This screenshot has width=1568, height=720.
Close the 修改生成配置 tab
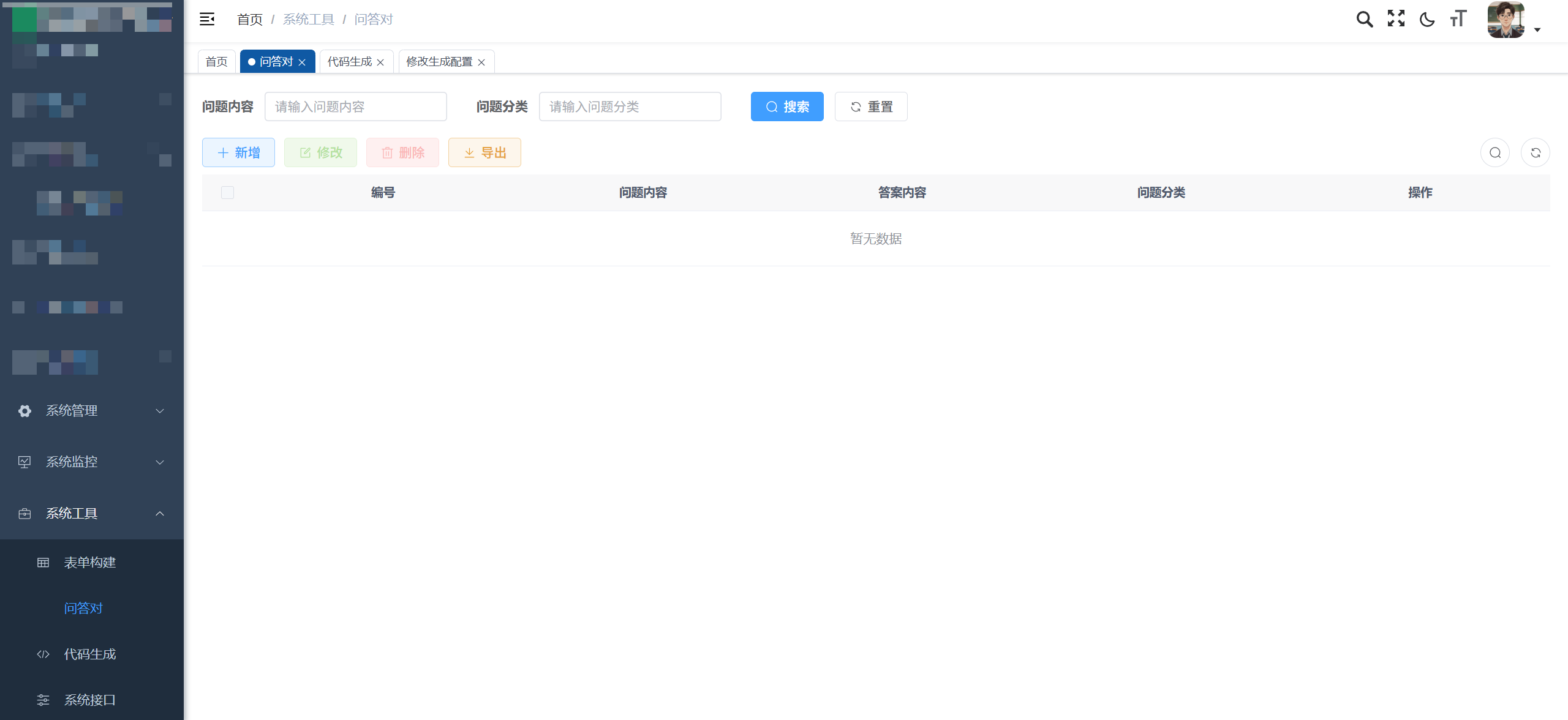(481, 62)
